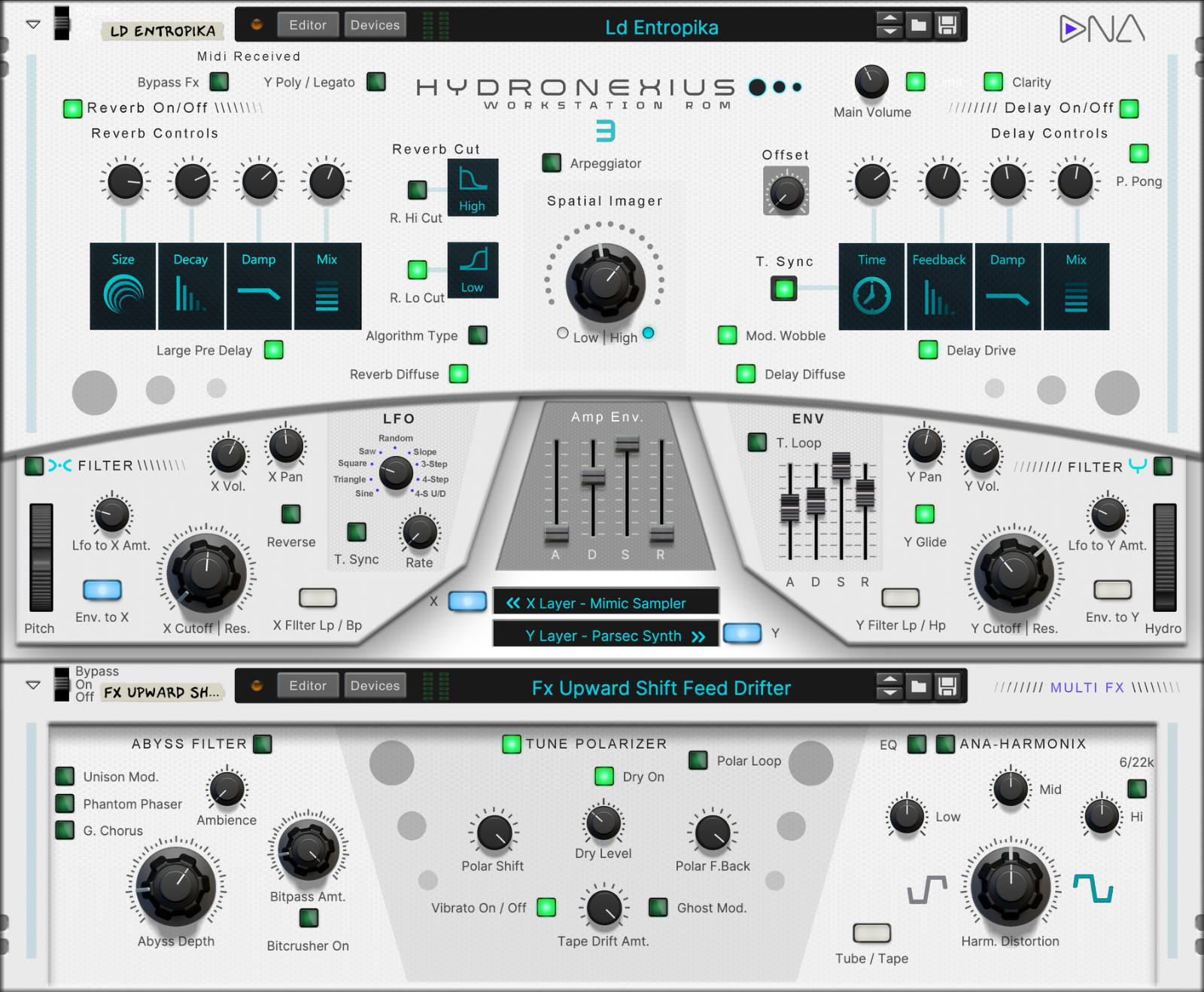
Task: Click the Pitch wheel
Action: pyautogui.click(x=41, y=557)
